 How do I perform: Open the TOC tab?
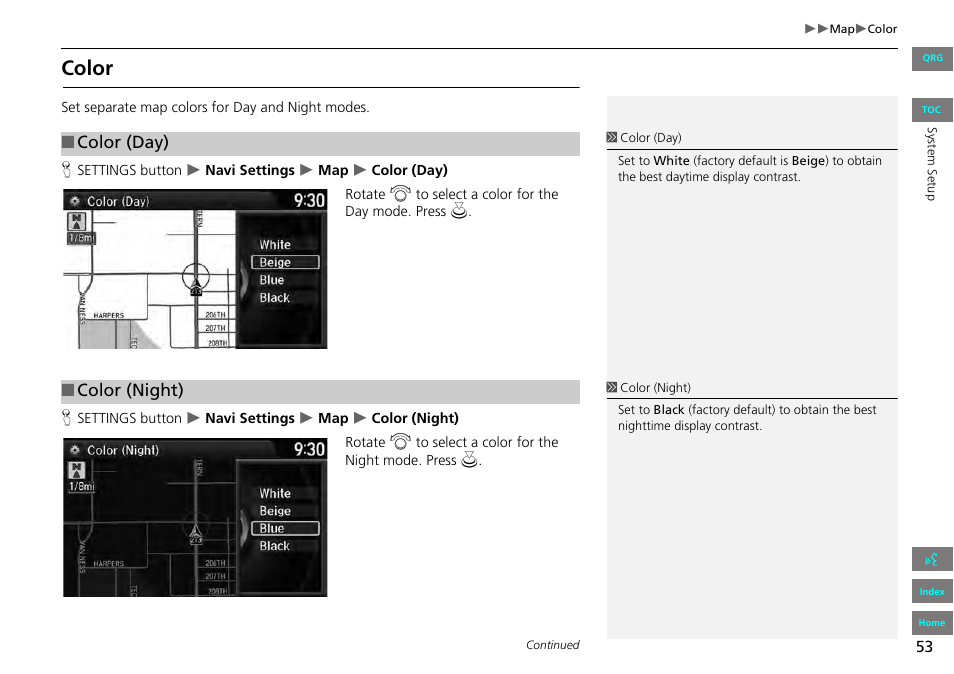(932, 109)
